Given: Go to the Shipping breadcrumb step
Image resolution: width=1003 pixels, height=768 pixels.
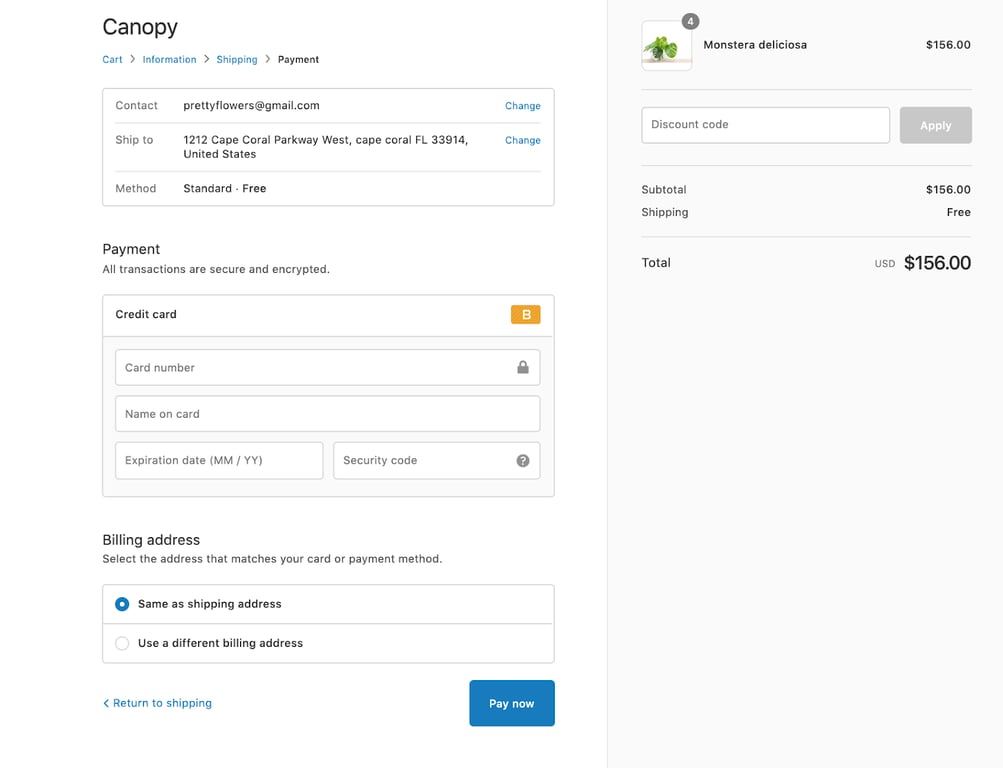Looking at the screenshot, I should click(x=237, y=60).
